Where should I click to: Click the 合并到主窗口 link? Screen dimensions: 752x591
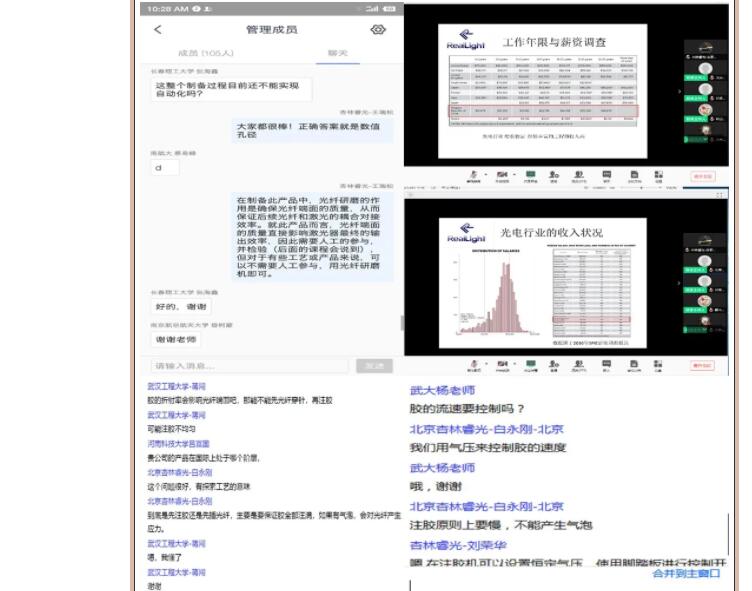tap(686, 573)
